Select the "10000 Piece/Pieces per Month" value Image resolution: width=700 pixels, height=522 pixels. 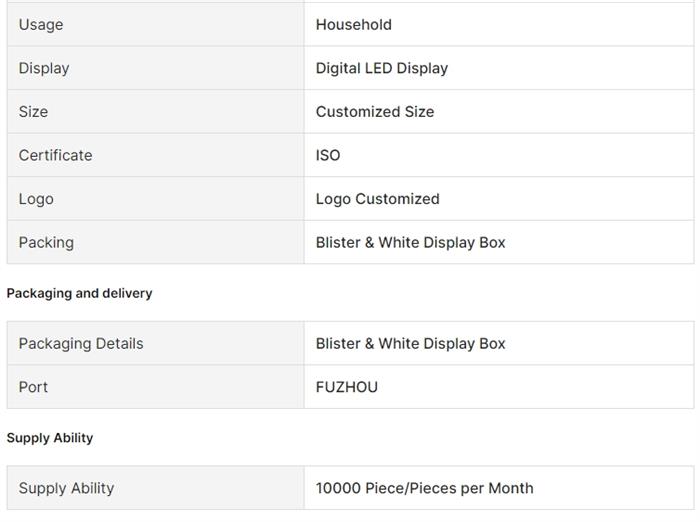point(424,488)
